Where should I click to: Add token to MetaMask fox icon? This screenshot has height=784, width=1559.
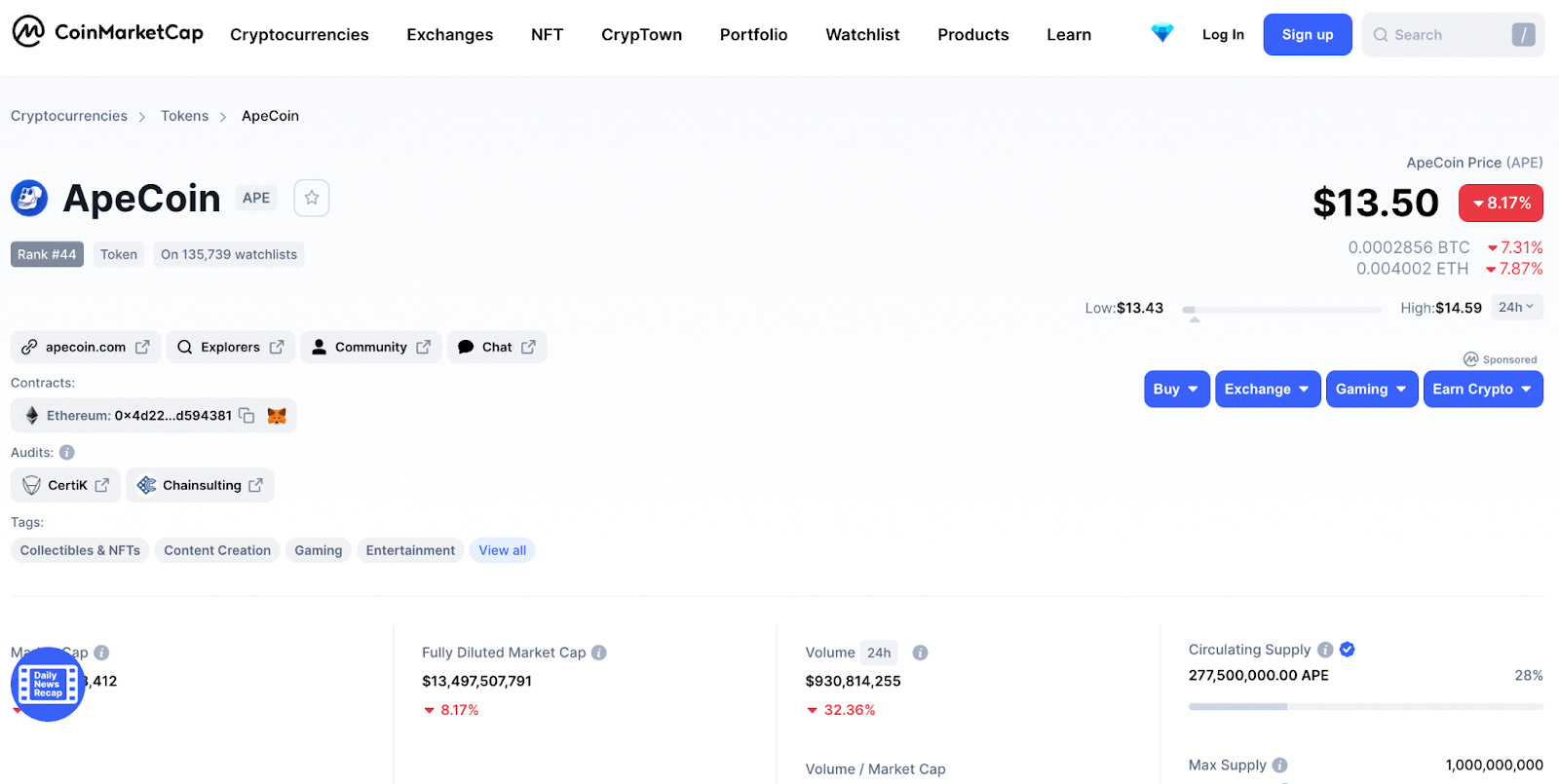(x=277, y=416)
